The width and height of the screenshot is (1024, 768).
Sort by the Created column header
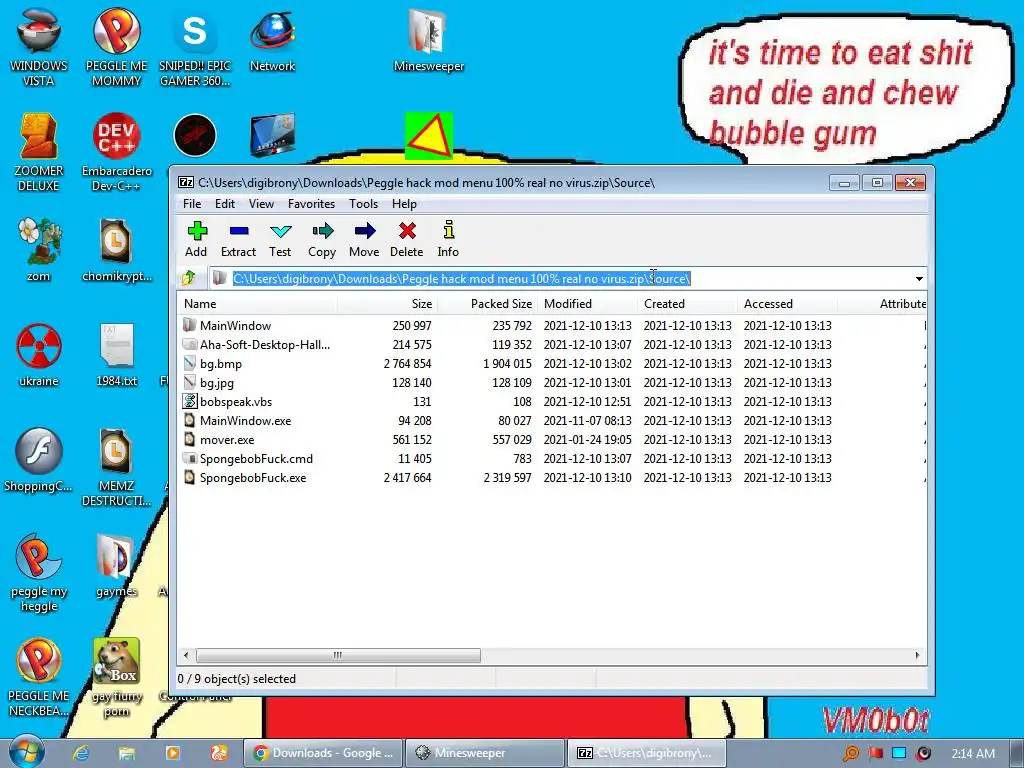[688, 304]
